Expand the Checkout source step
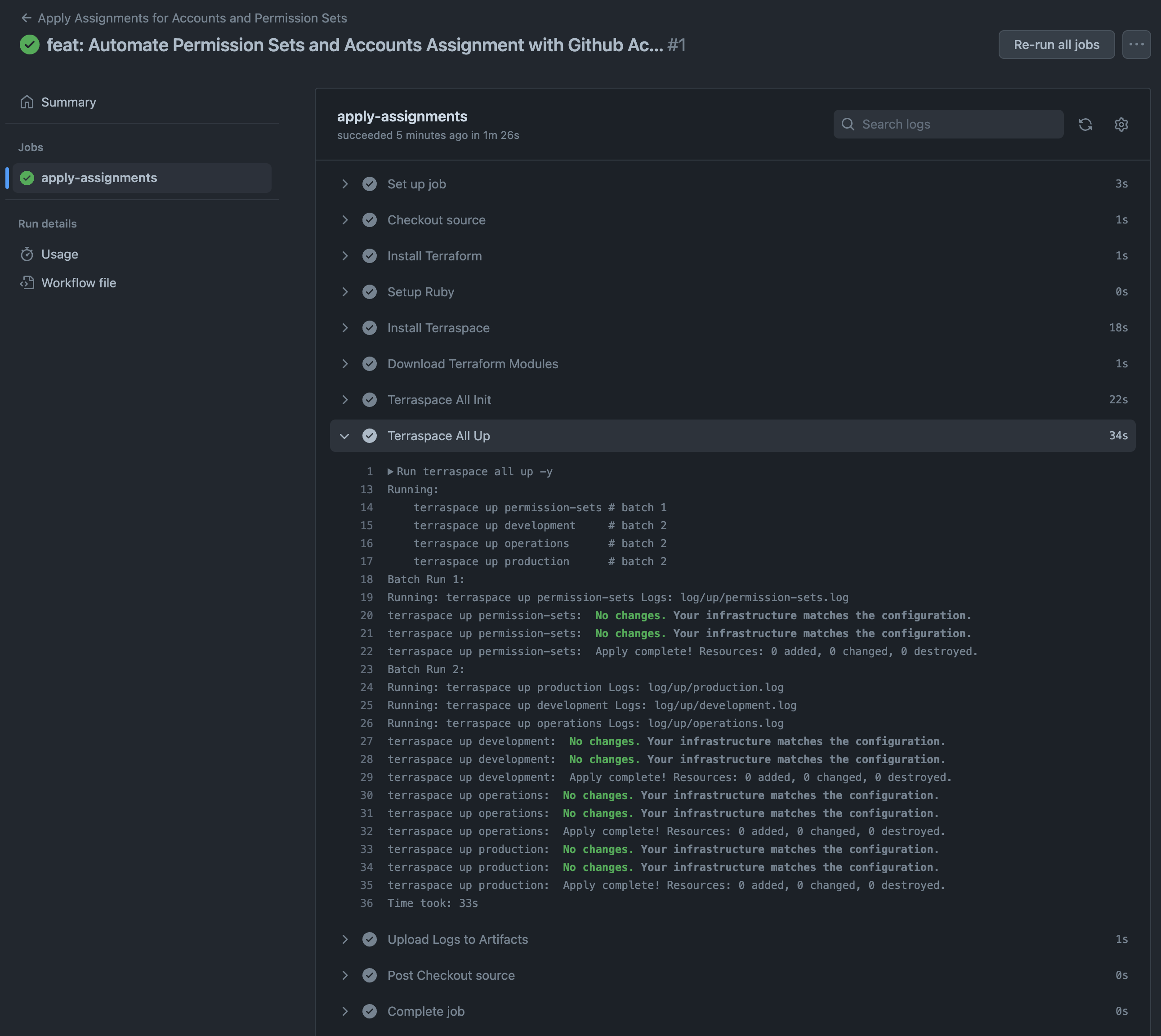1161x1036 pixels. [344, 220]
